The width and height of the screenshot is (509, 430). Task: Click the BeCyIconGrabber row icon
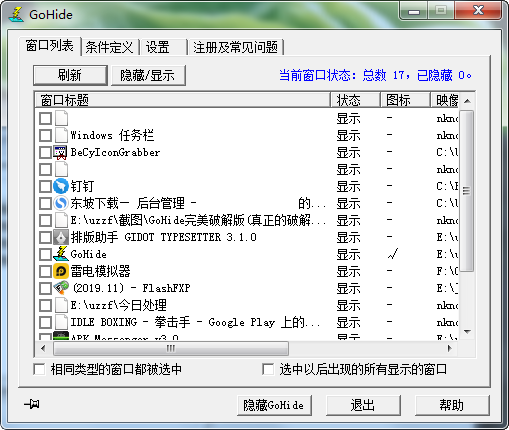pos(61,152)
